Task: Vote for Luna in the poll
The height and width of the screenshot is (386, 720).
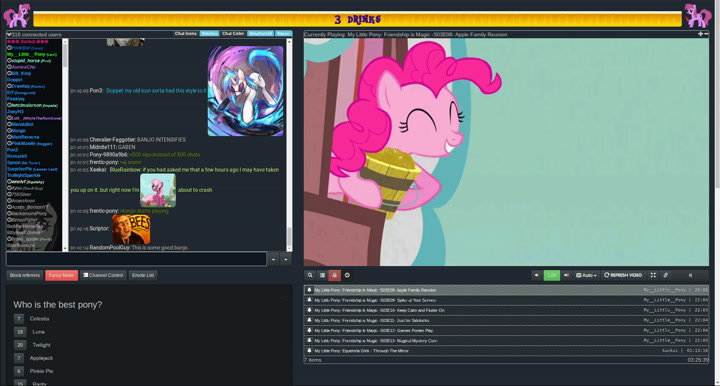Action: pyautogui.click(x=20, y=331)
